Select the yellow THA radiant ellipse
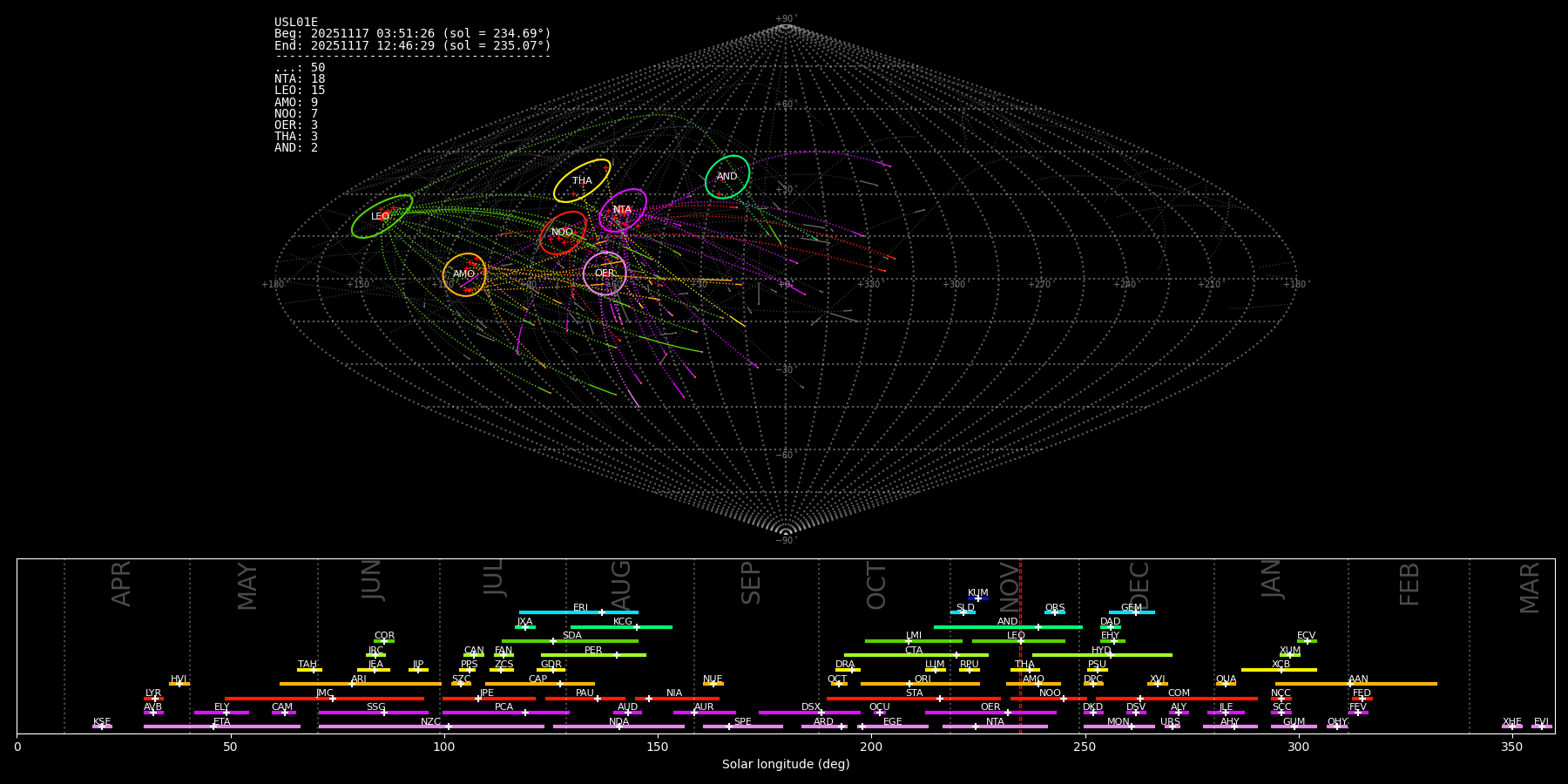The height and width of the screenshot is (784, 1568). tap(582, 180)
